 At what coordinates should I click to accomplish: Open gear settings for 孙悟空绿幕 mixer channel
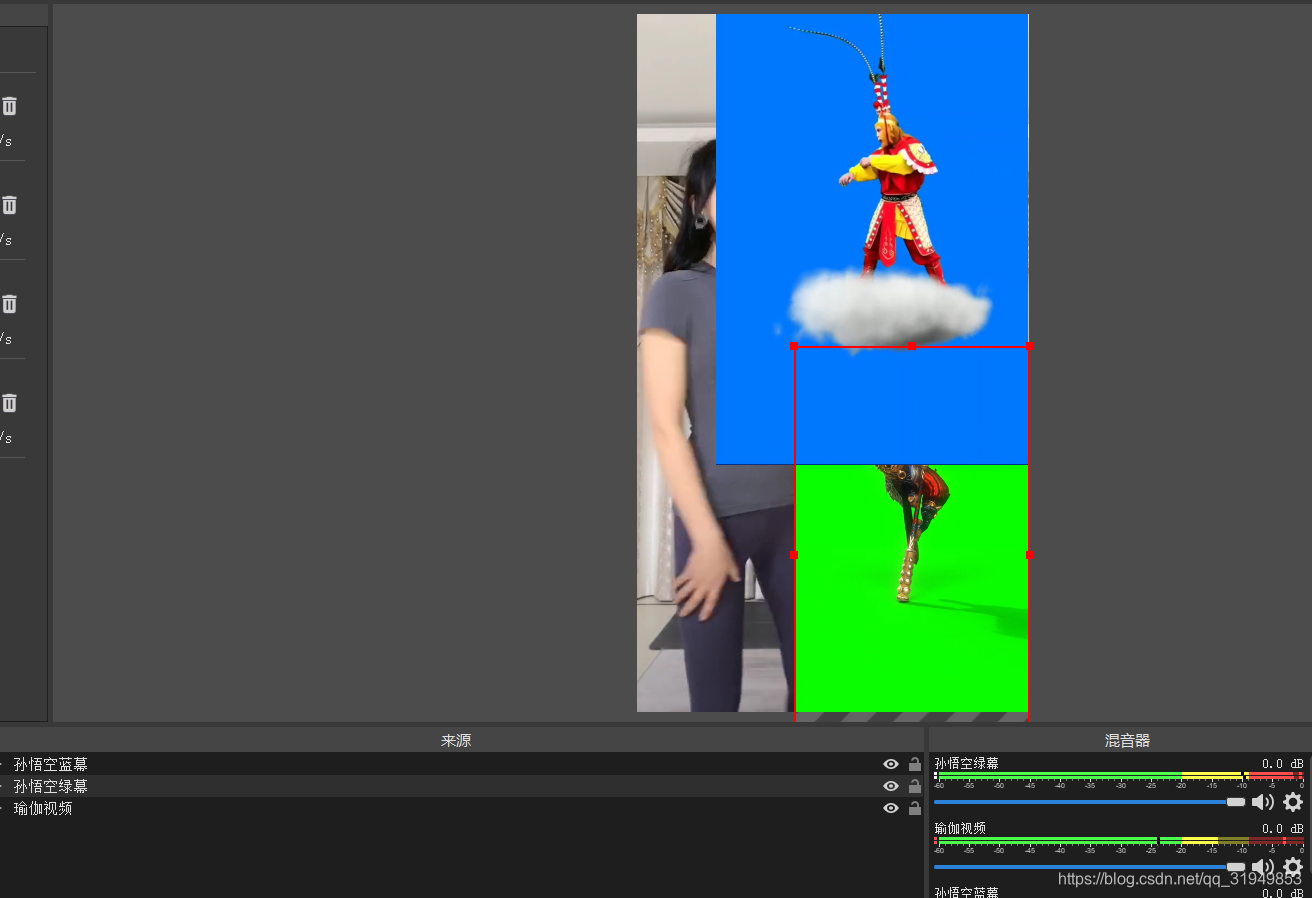(1293, 802)
